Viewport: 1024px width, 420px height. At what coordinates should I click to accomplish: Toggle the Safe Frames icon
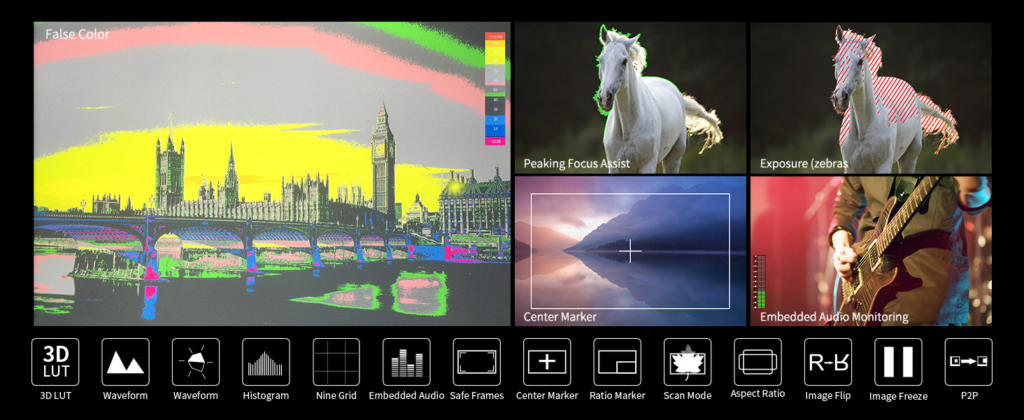[x=477, y=362]
